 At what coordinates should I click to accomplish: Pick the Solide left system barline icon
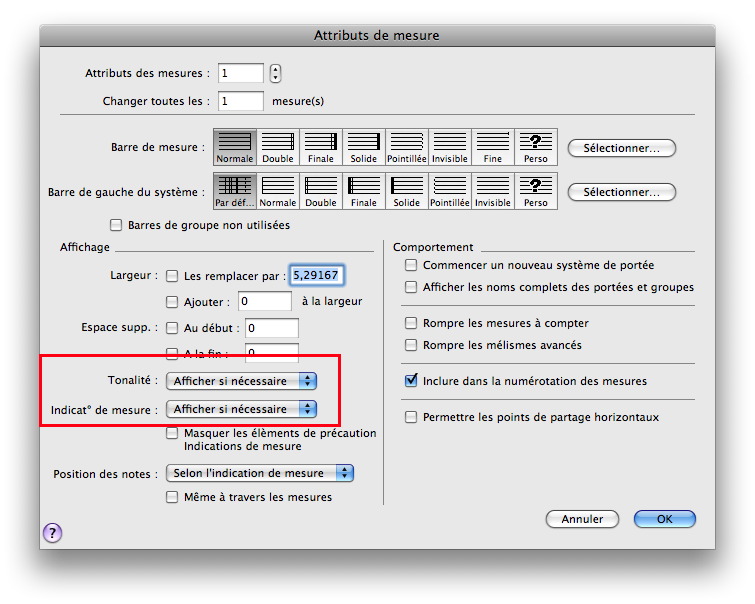407,191
